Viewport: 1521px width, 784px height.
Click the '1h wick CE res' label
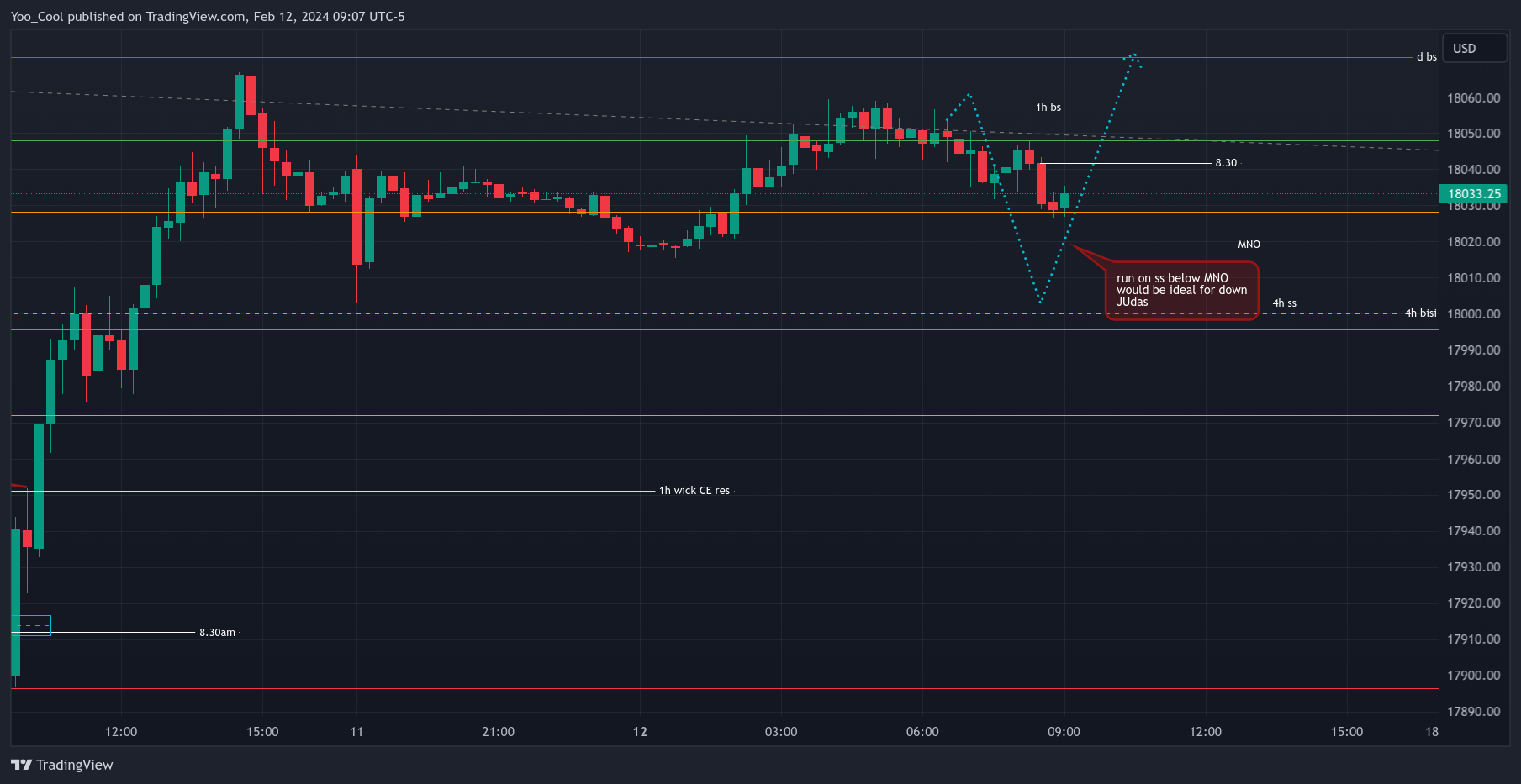point(694,491)
